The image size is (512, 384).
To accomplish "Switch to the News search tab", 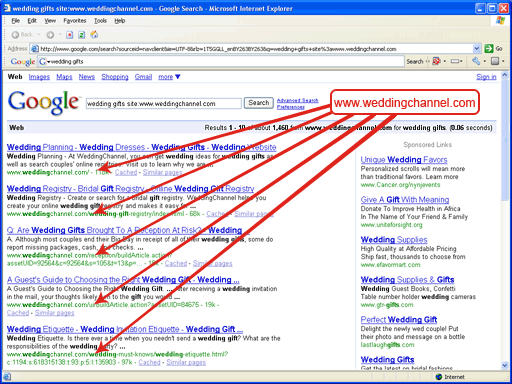I will (87, 77).
